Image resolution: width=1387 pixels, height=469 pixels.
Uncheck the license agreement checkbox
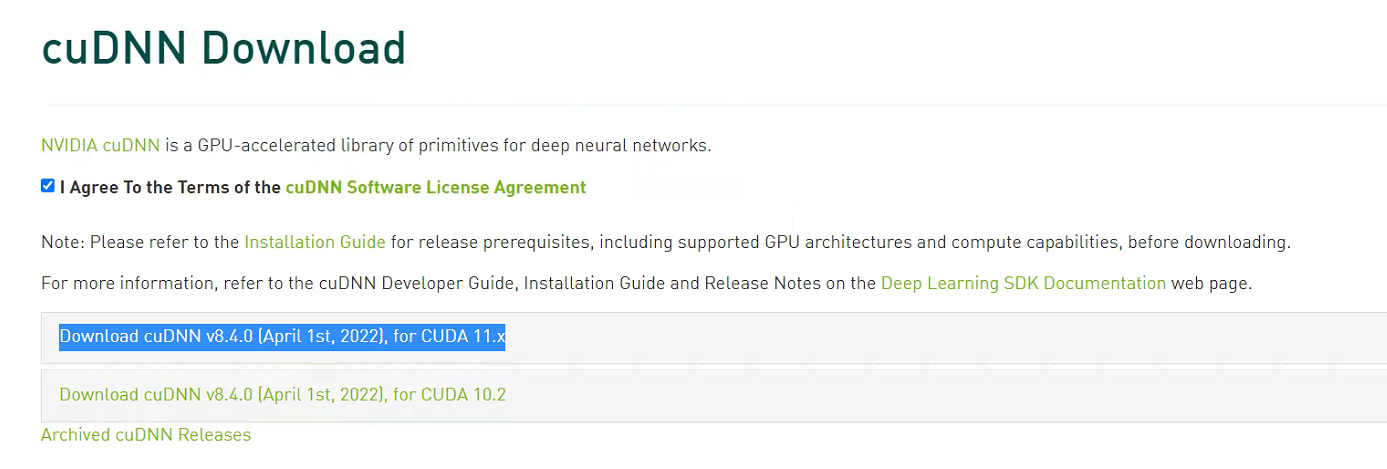point(48,186)
